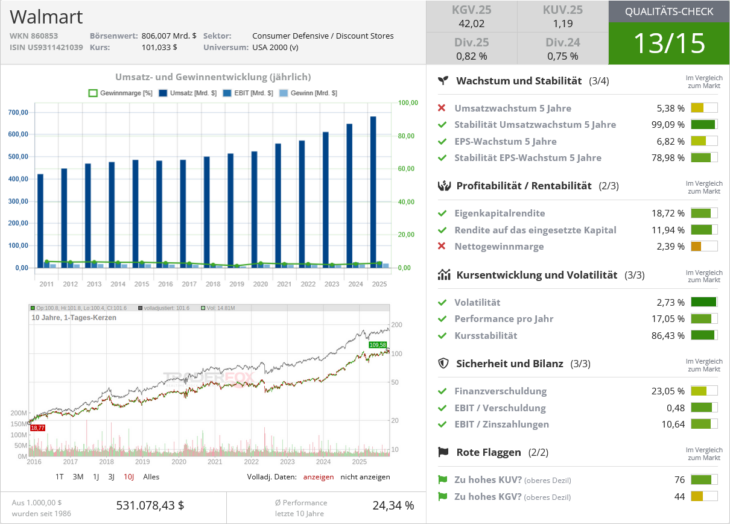
Task: Click the Volatilität green comparison bar
Action: [x=704, y=301]
